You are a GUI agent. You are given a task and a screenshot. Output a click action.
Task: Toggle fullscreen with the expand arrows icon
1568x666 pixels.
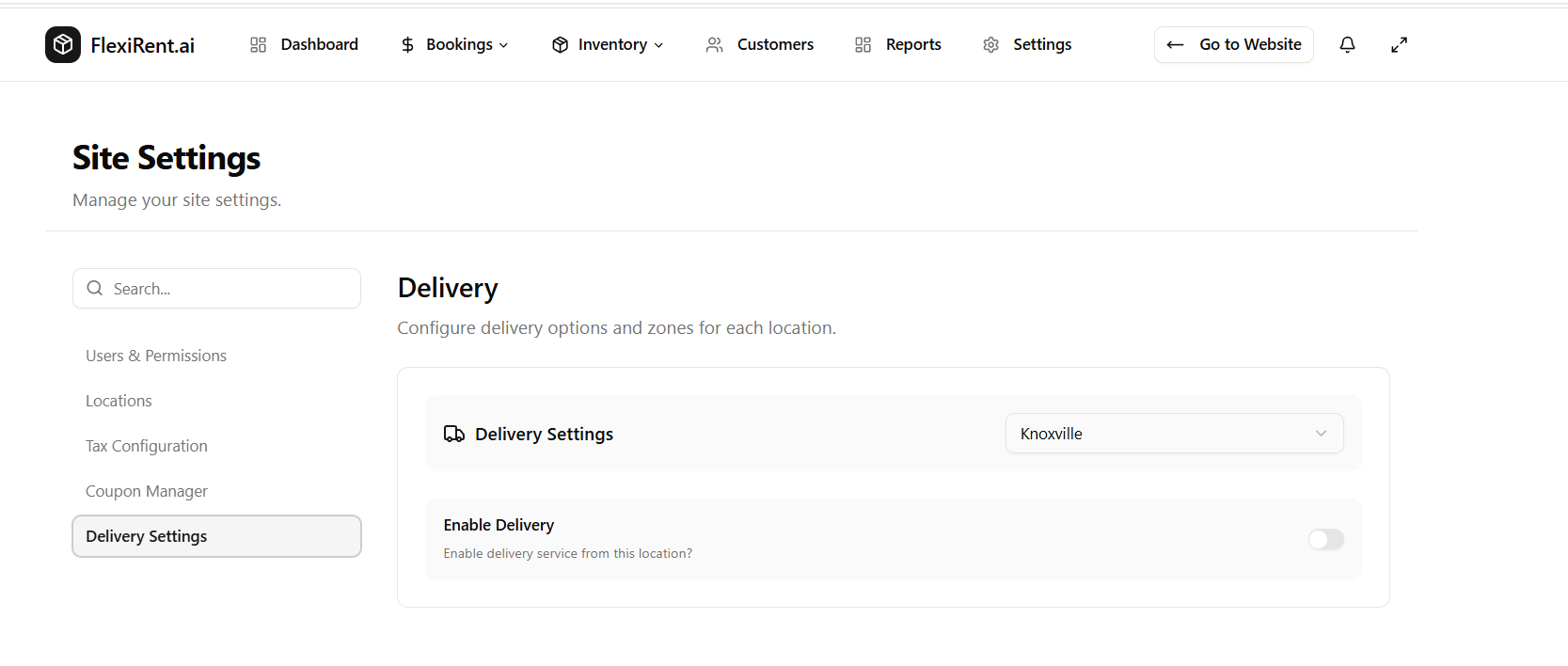1400,44
